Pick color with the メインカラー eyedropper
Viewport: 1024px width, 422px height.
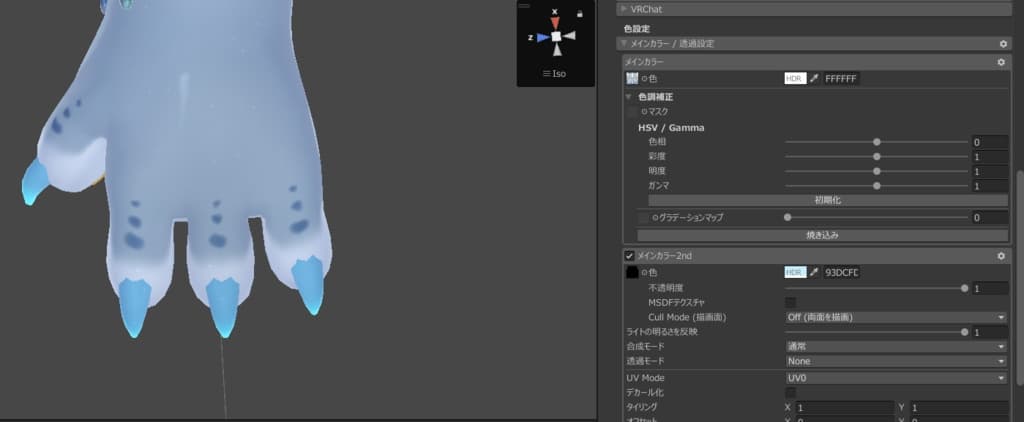point(814,78)
